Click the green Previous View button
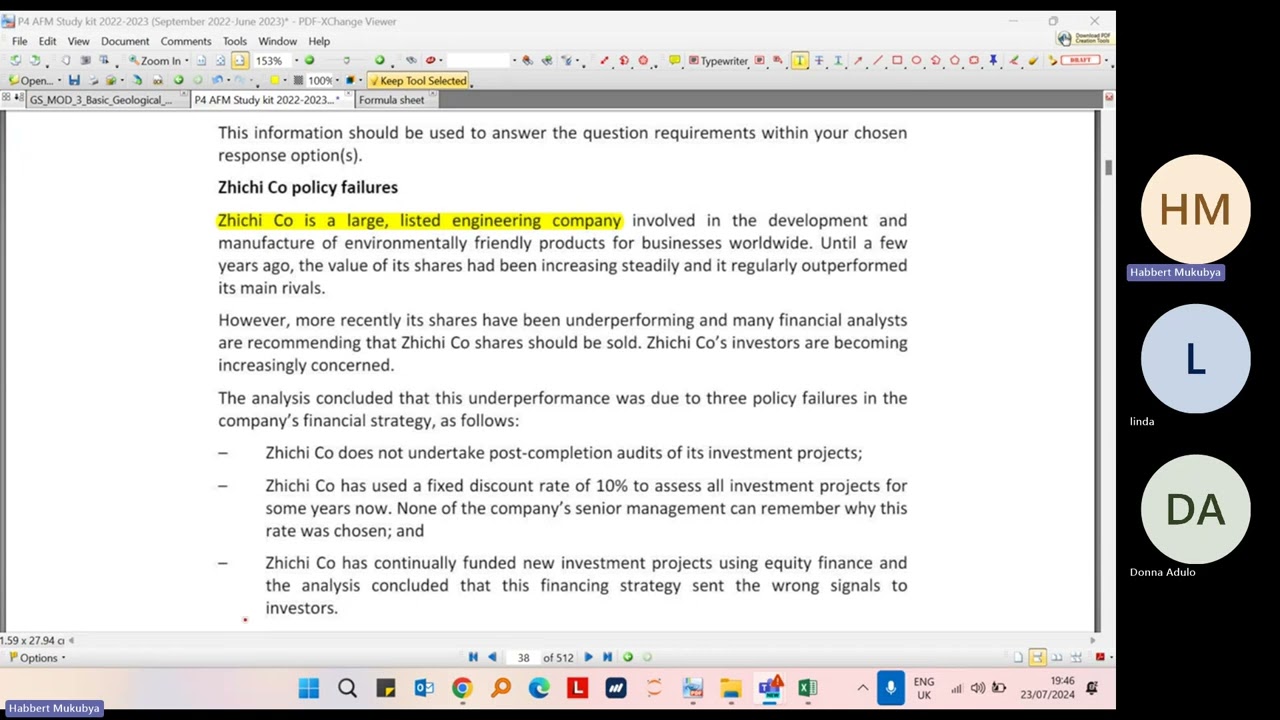 point(628,657)
